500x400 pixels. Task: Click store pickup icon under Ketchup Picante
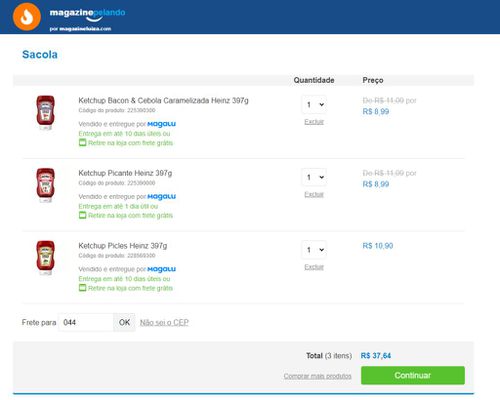click(x=82, y=215)
